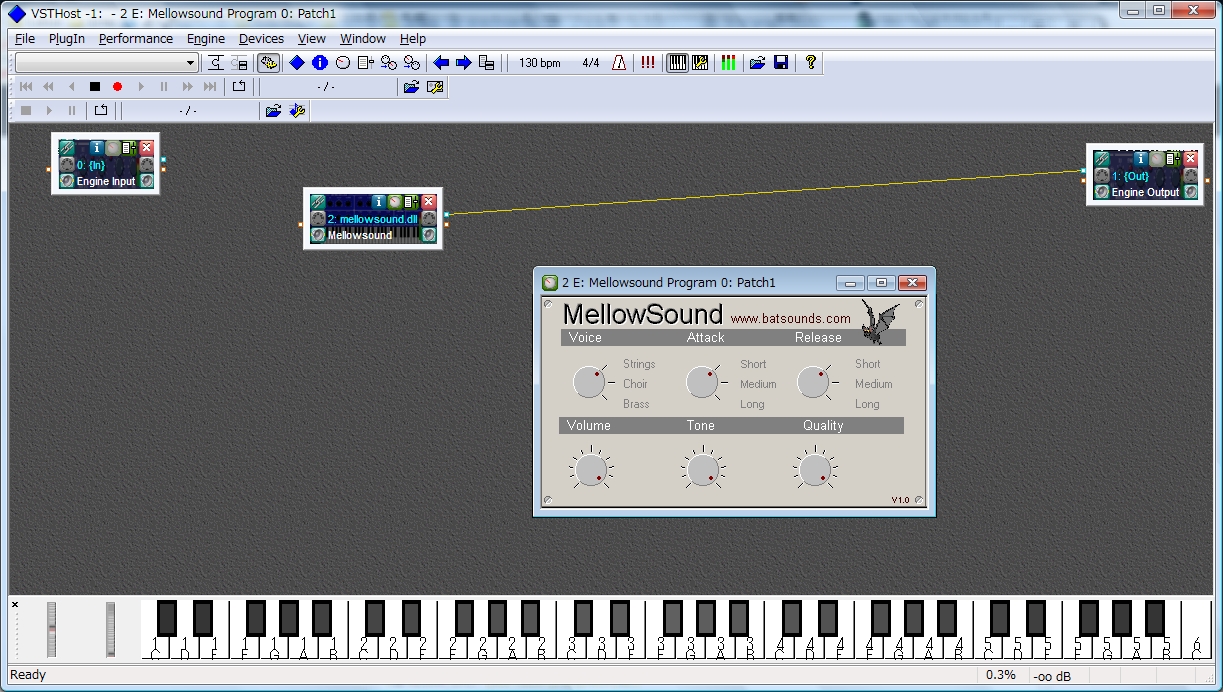The height and width of the screenshot is (692, 1223).
Task: Click the Voice knob in MellowSound
Action: pos(589,382)
